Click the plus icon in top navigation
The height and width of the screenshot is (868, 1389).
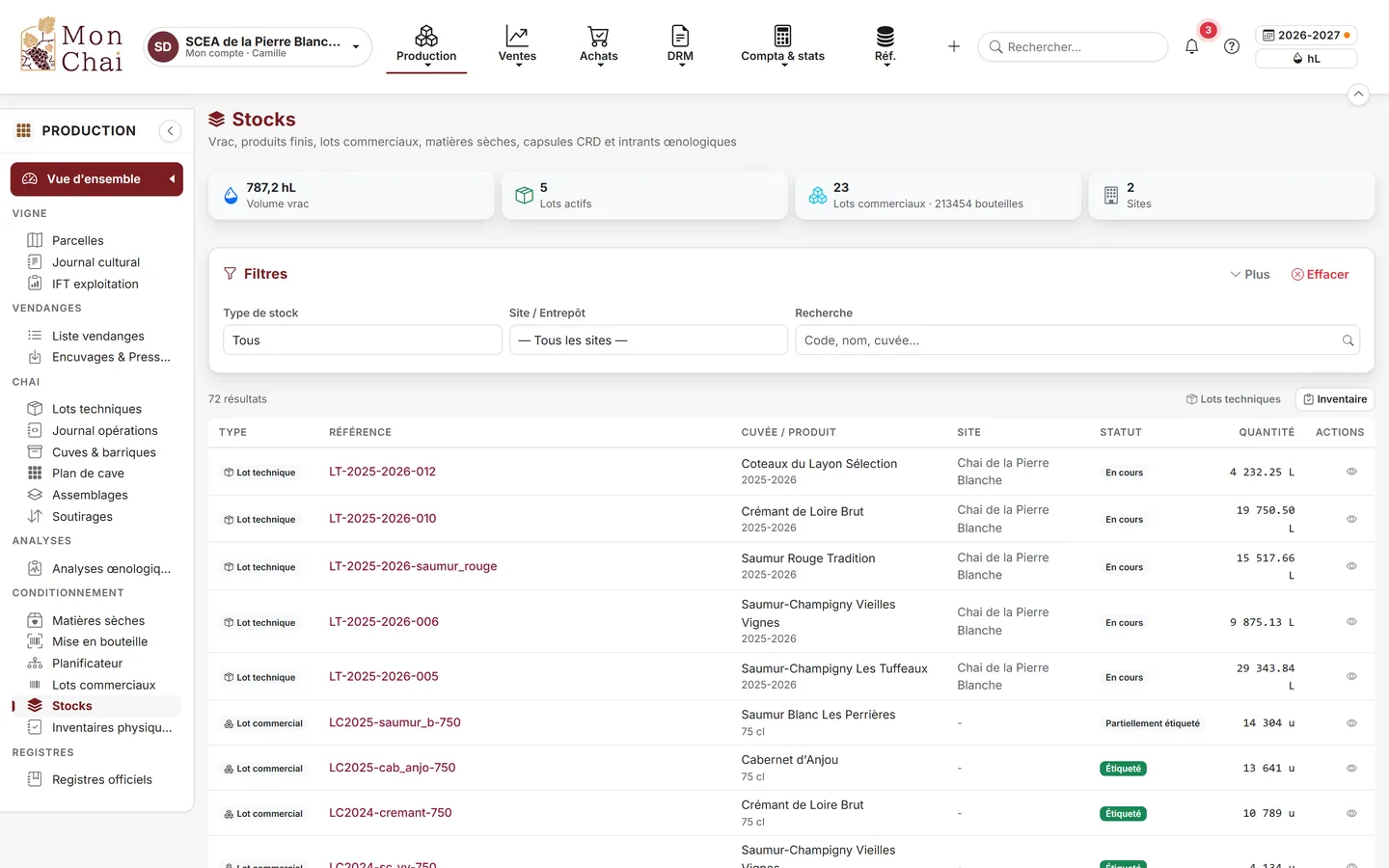tap(954, 46)
